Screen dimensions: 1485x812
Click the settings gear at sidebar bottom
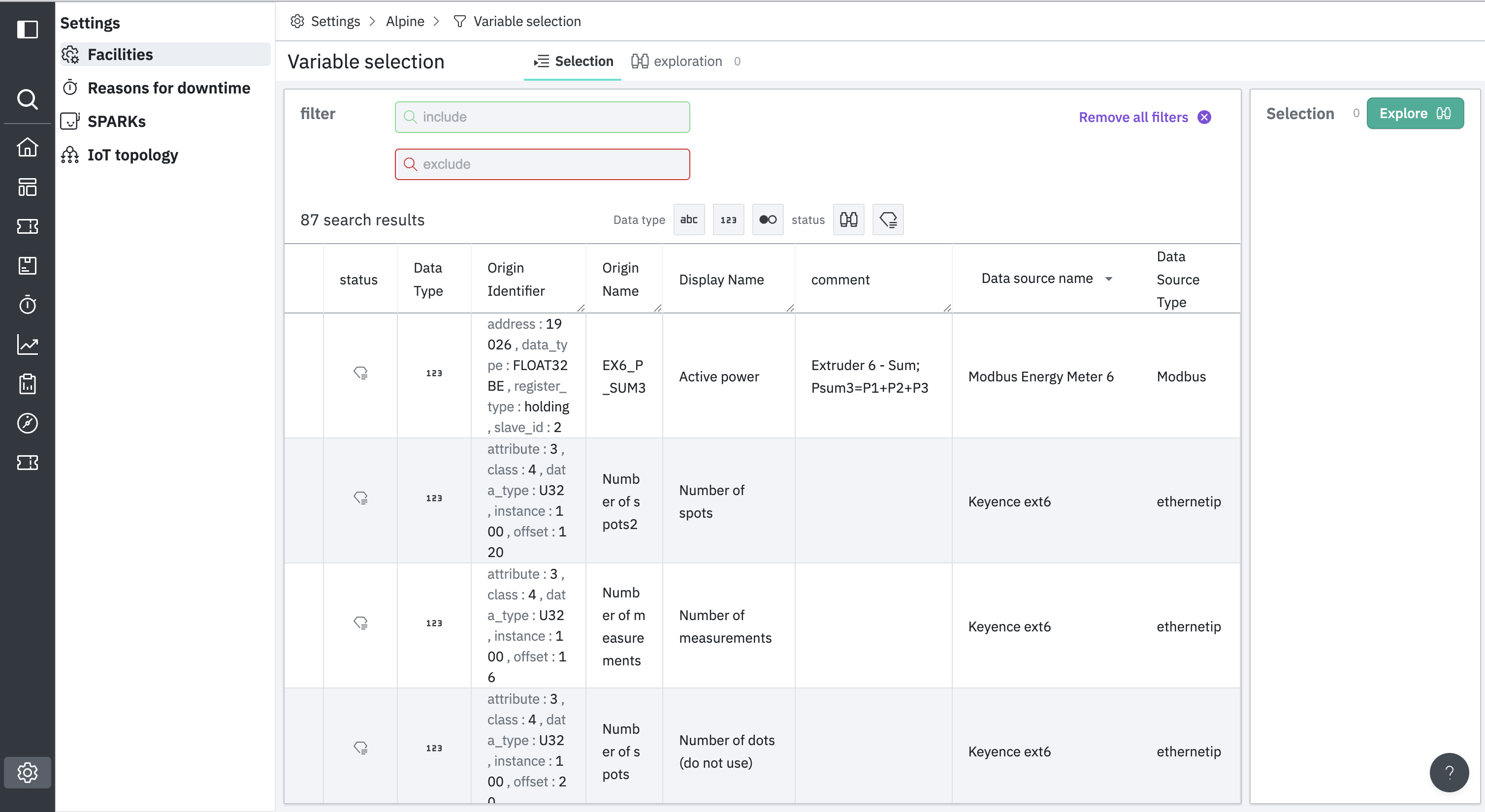click(27, 772)
